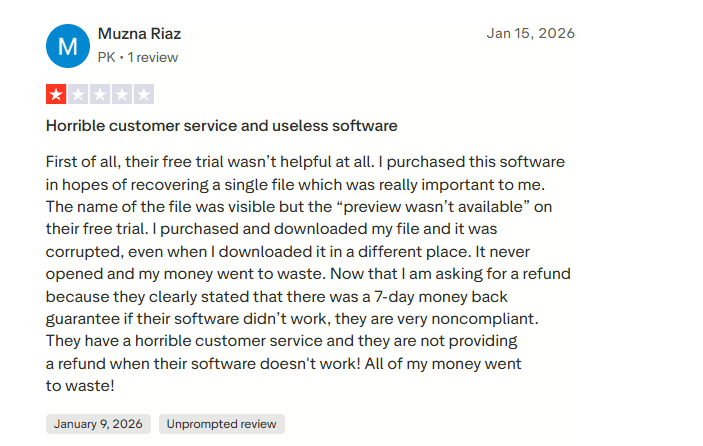Click the 'Jan 15, 2026' posting date
The image size is (703, 446).
pos(530,33)
